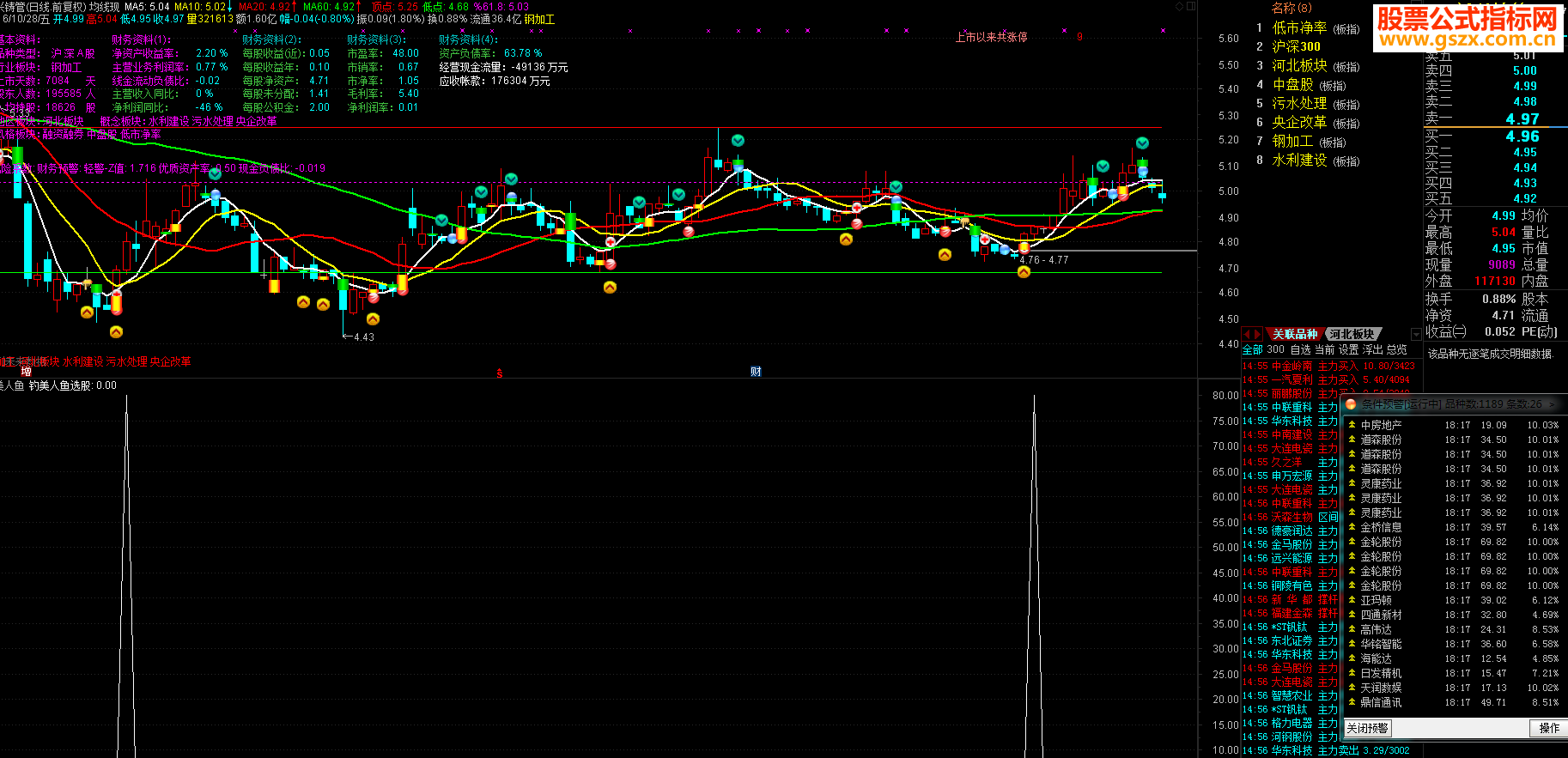
Task: Click the arrow icon beside 海能达
Action: (x=1352, y=658)
